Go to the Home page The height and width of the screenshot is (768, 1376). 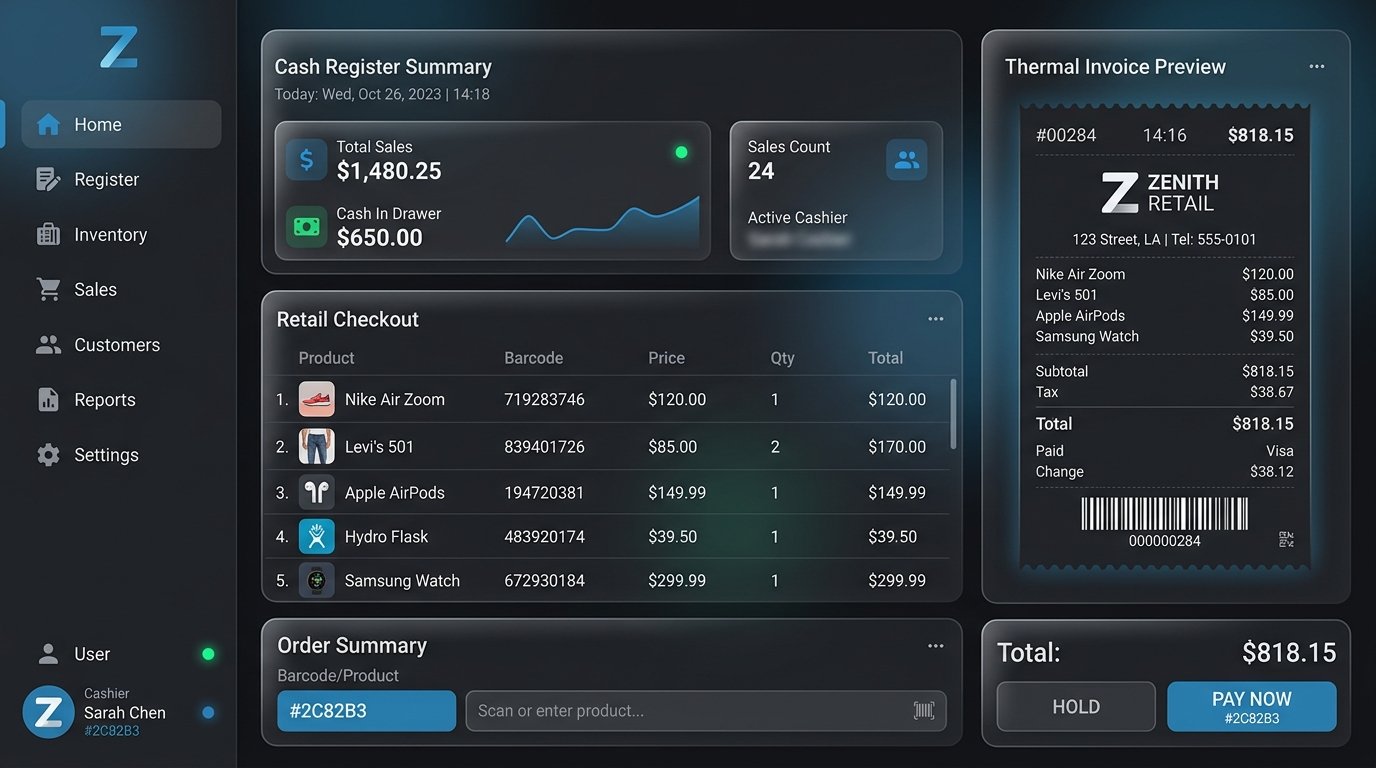pos(121,124)
